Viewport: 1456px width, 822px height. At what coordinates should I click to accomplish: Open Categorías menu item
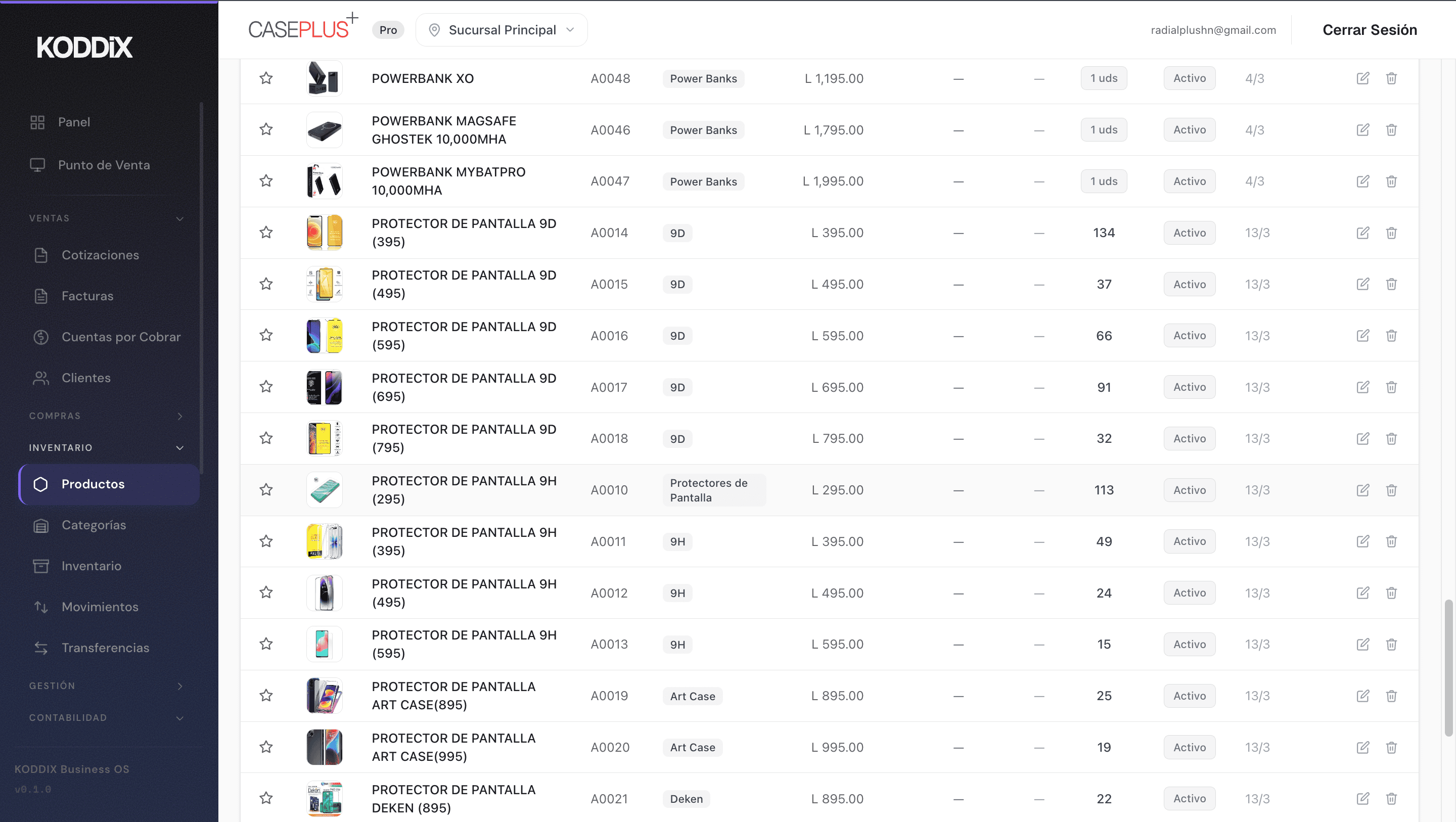click(94, 525)
